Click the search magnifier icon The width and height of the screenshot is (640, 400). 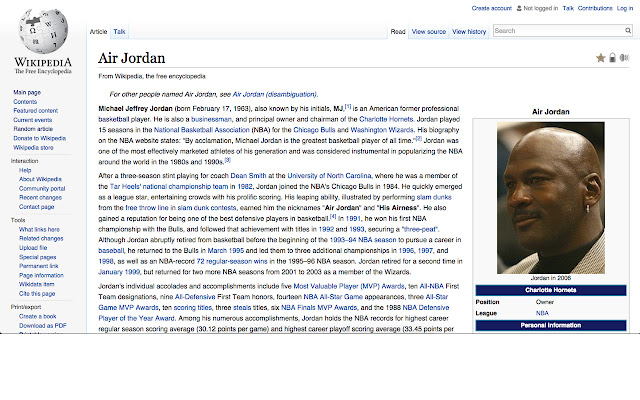628,31
